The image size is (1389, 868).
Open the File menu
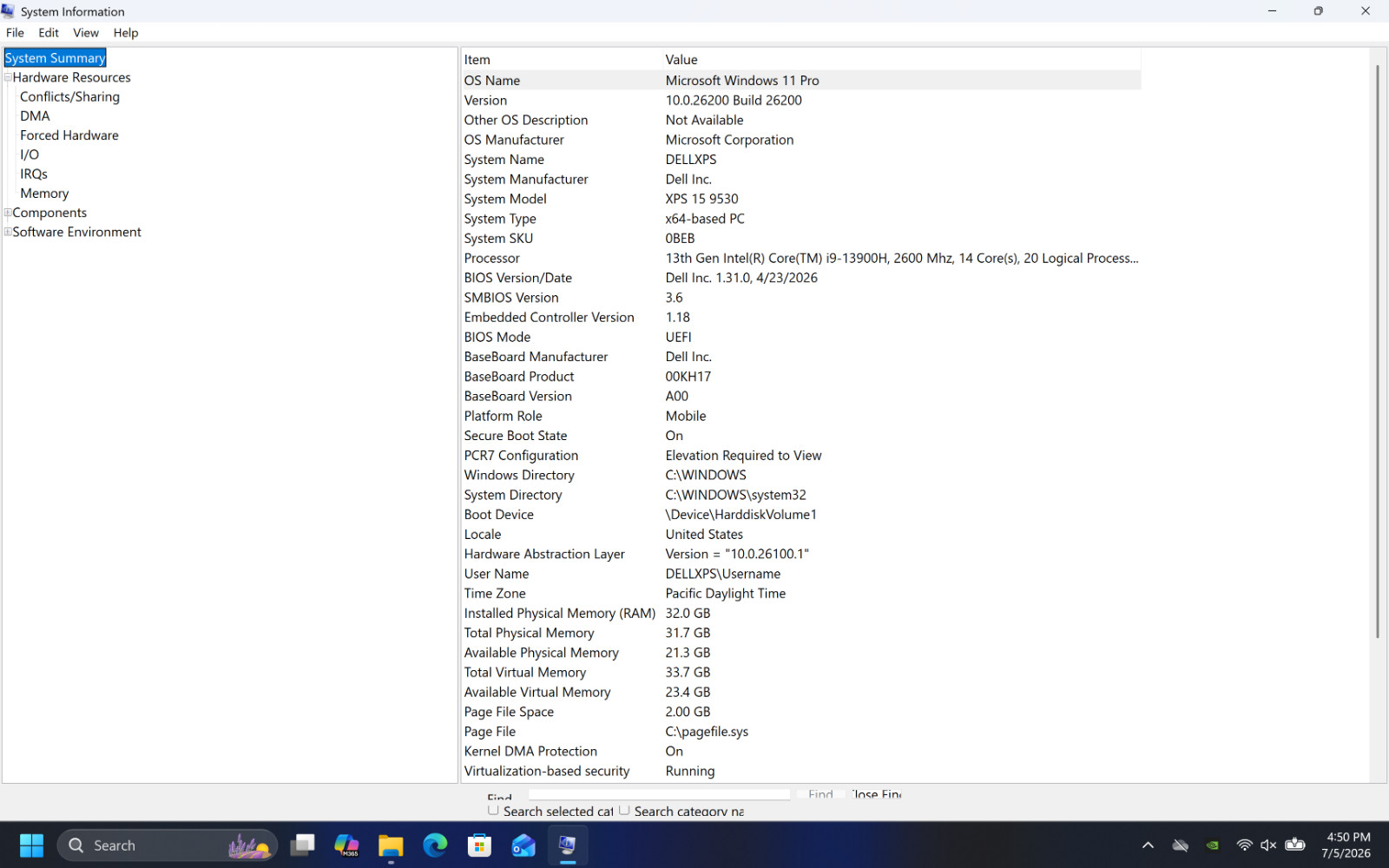tap(15, 33)
